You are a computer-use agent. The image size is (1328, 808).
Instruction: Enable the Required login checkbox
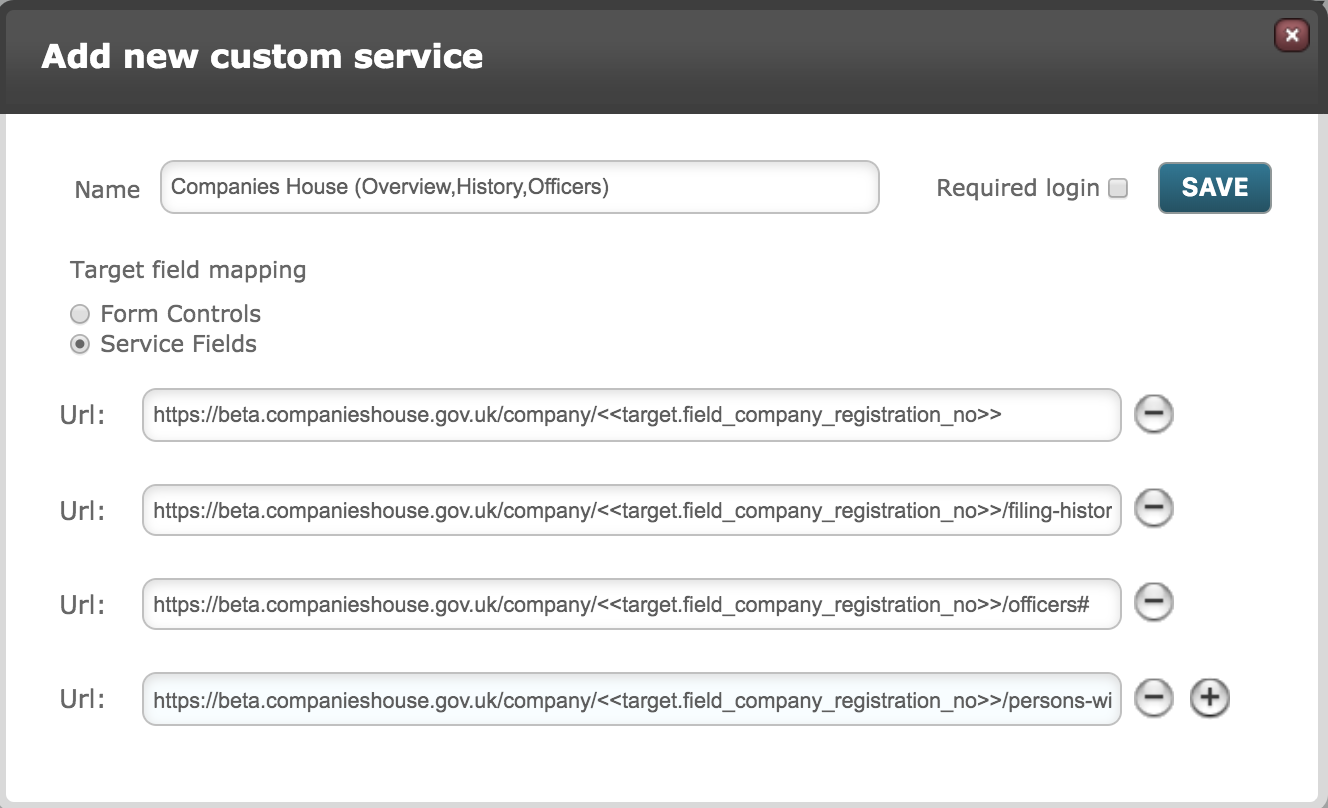click(x=1118, y=188)
